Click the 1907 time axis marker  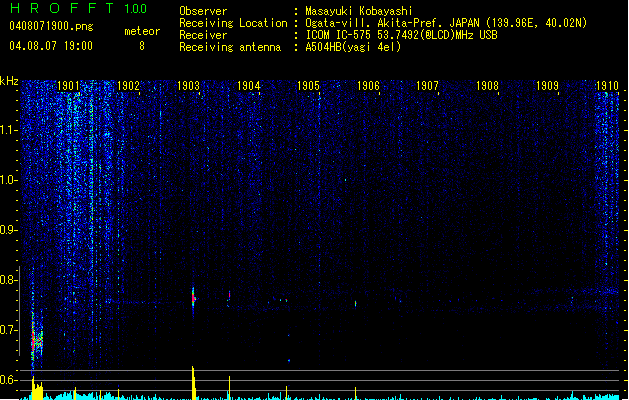(427, 86)
